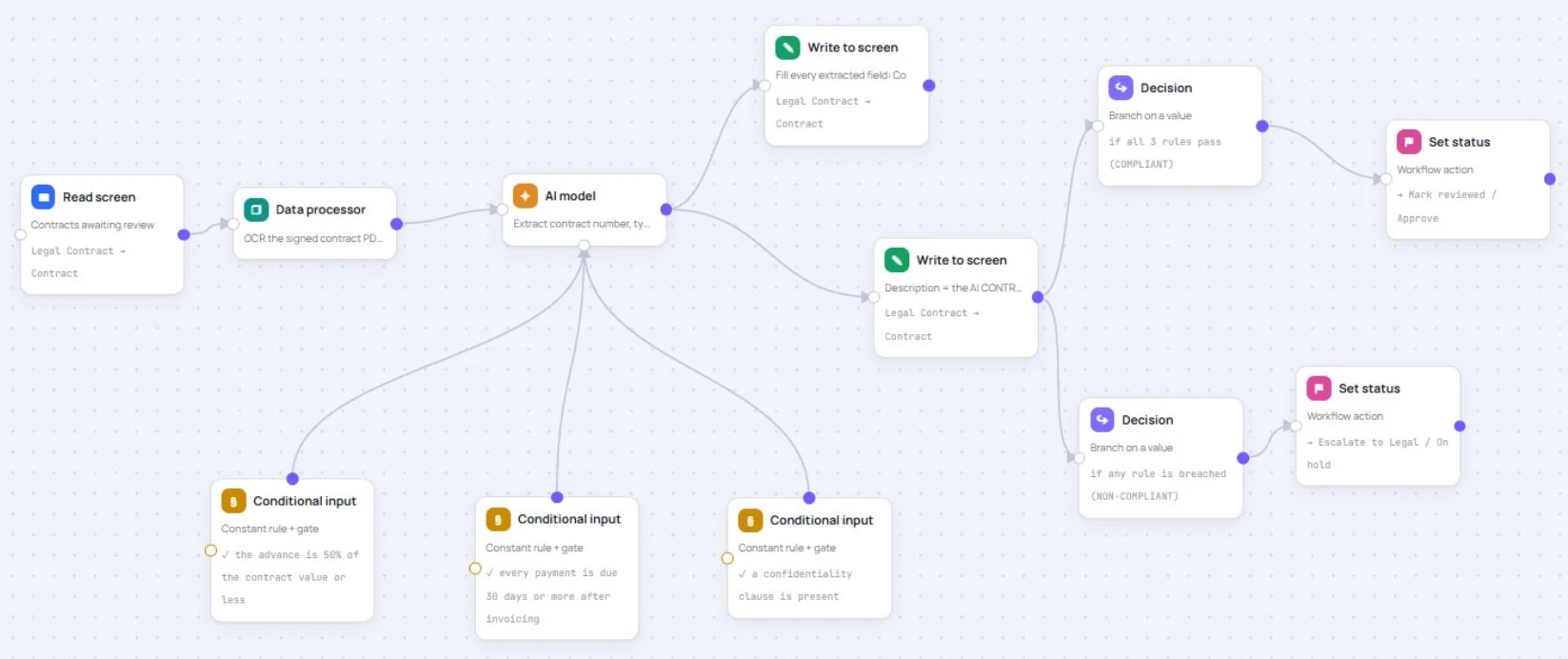The width and height of the screenshot is (1568, 659).
Task: Click the output port of the 'Description = the AI CONTR' node
Action: [x=1038, y=297]
